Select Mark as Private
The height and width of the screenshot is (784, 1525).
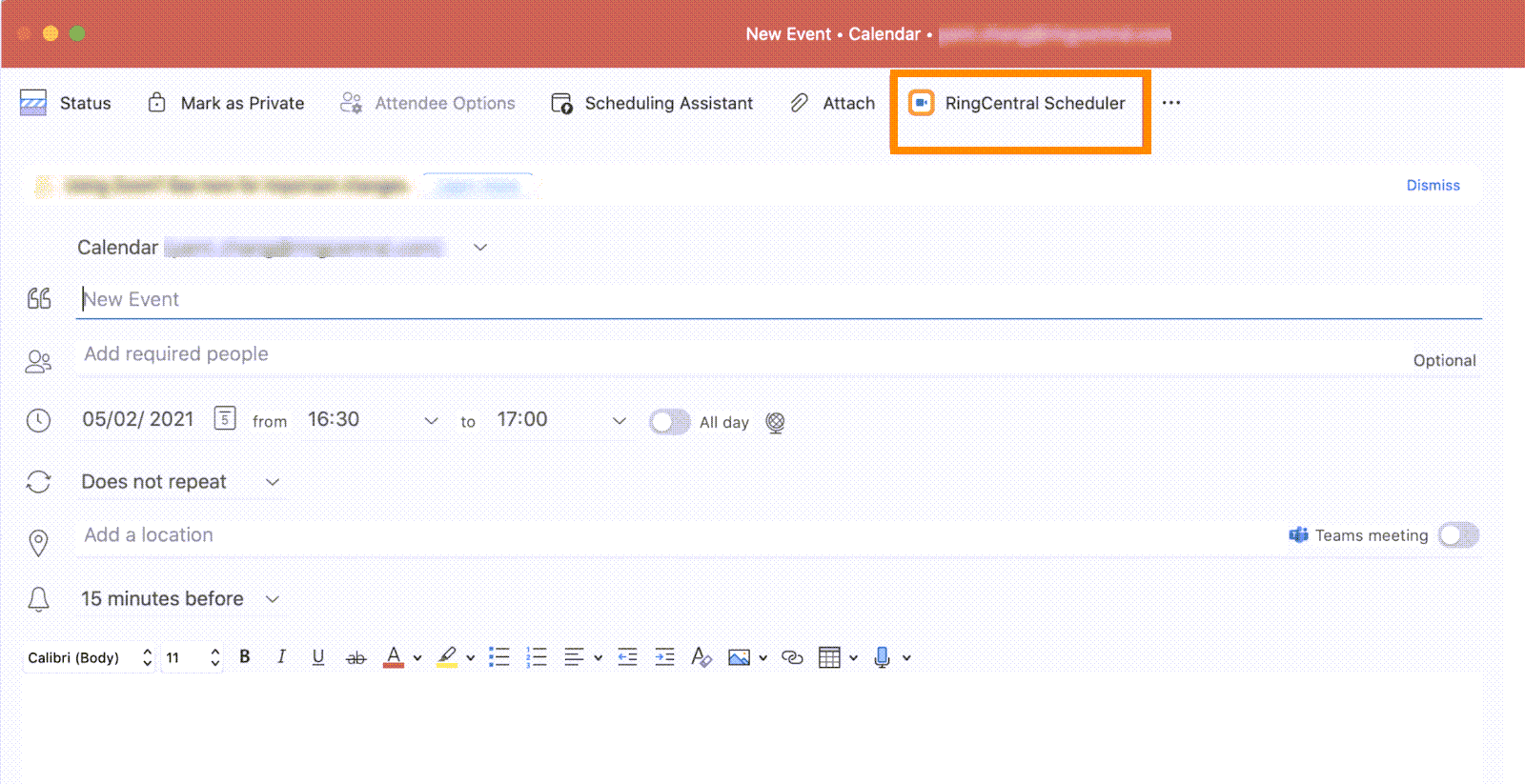226,103
